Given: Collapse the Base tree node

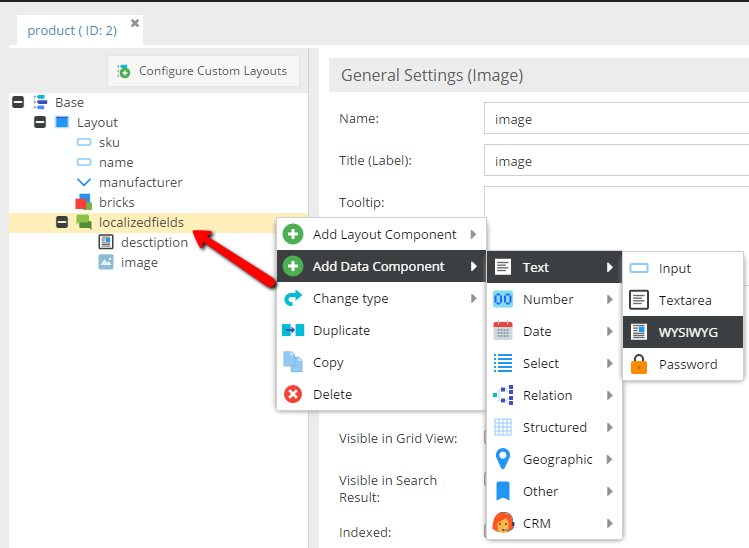Looking at the screenshot, I should click(17, 103).
